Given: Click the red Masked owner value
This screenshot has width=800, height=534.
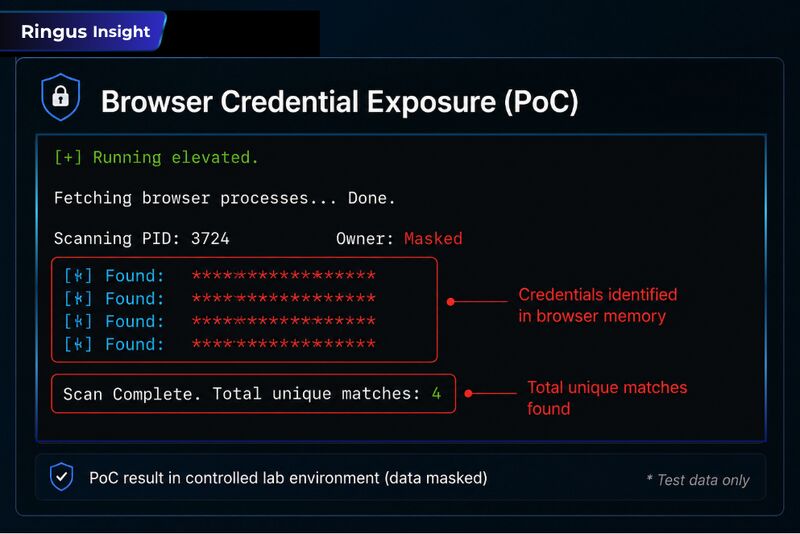Looking at the screenshot, I should (x=433, y=238).
